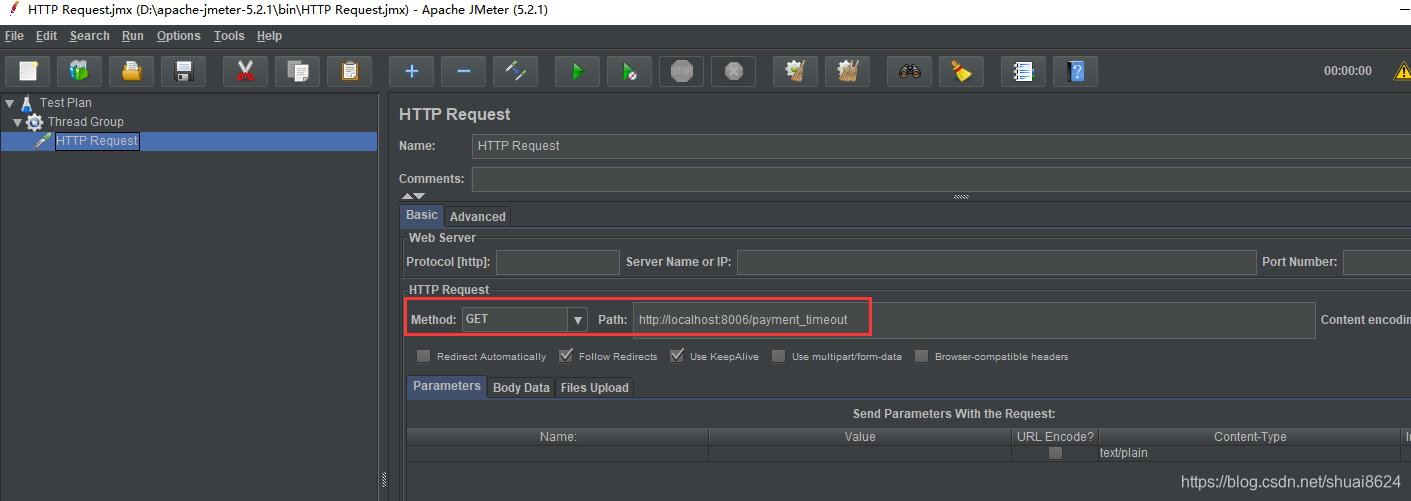Click the comments panel collapse arrows
Screen dimensions: 1411x501
413,196
